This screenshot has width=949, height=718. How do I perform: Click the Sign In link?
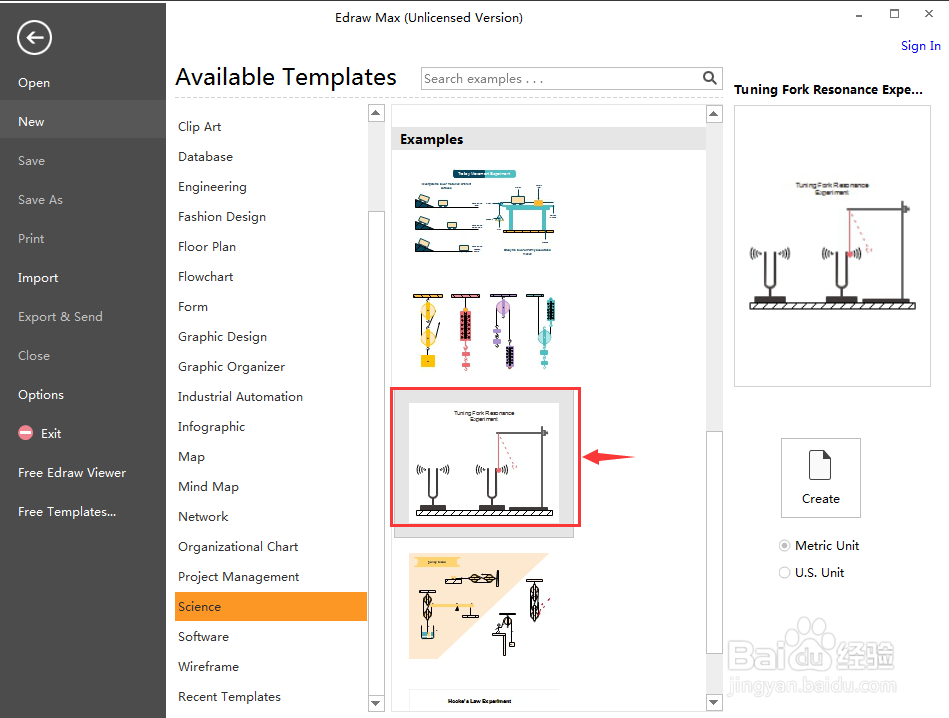pos(921,46)
